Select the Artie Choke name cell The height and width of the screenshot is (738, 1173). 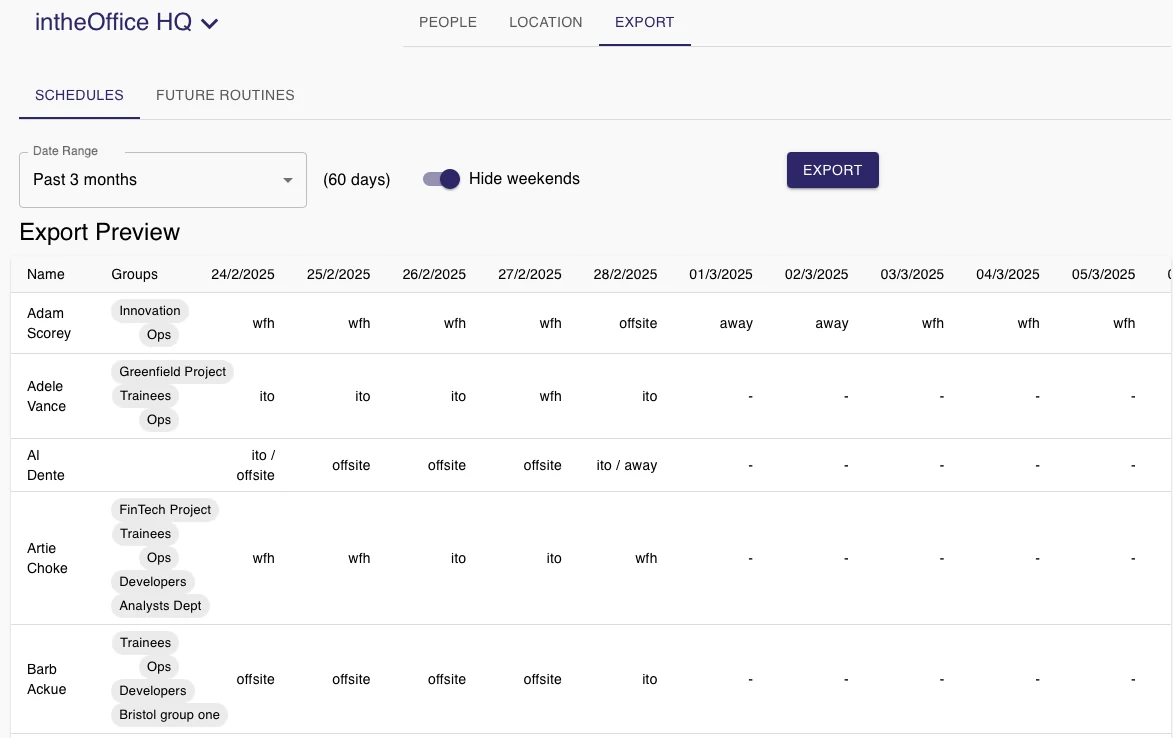47,558
